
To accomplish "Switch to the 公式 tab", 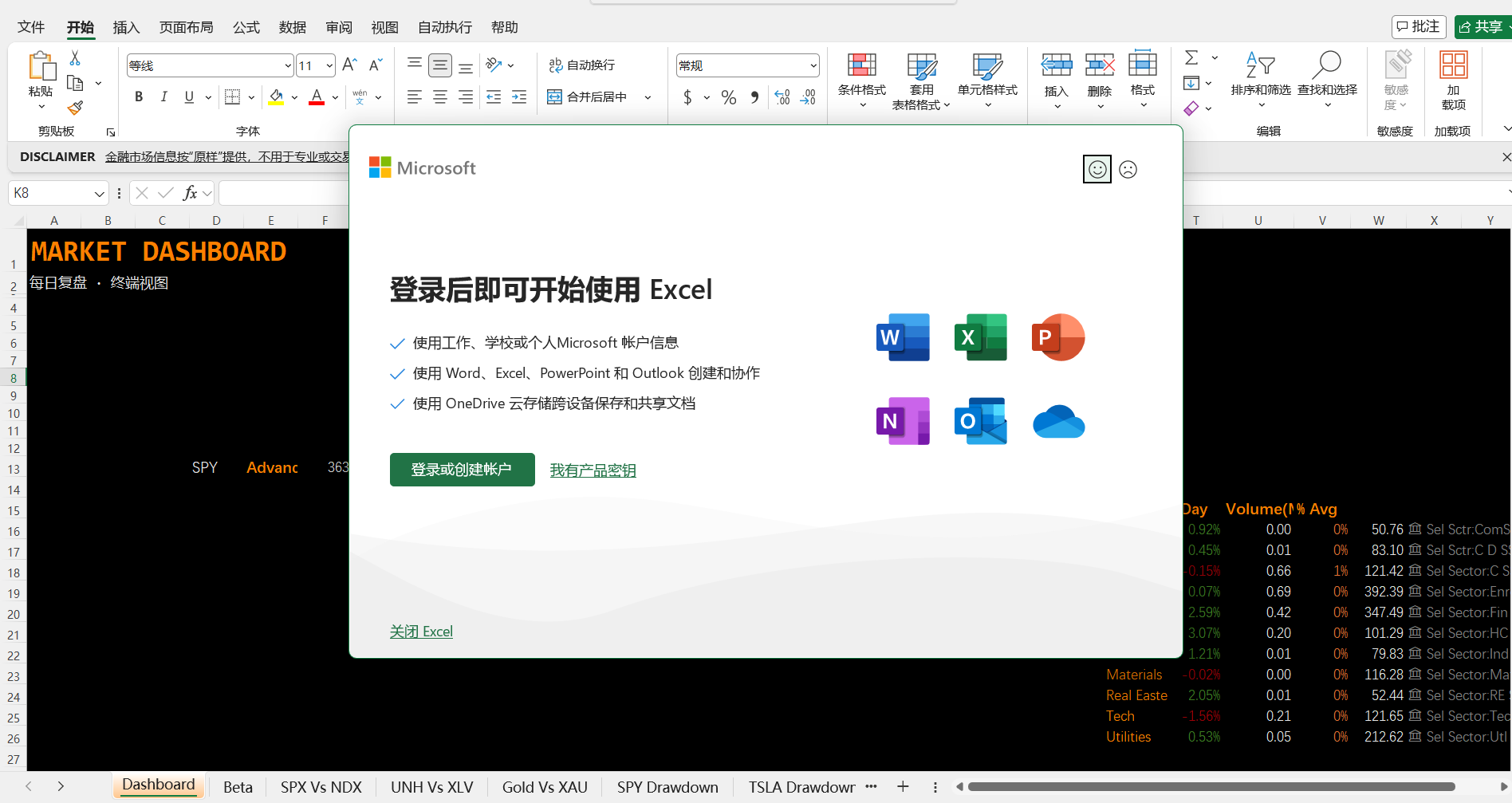I will pyautogui.click(x=246, y=27).
